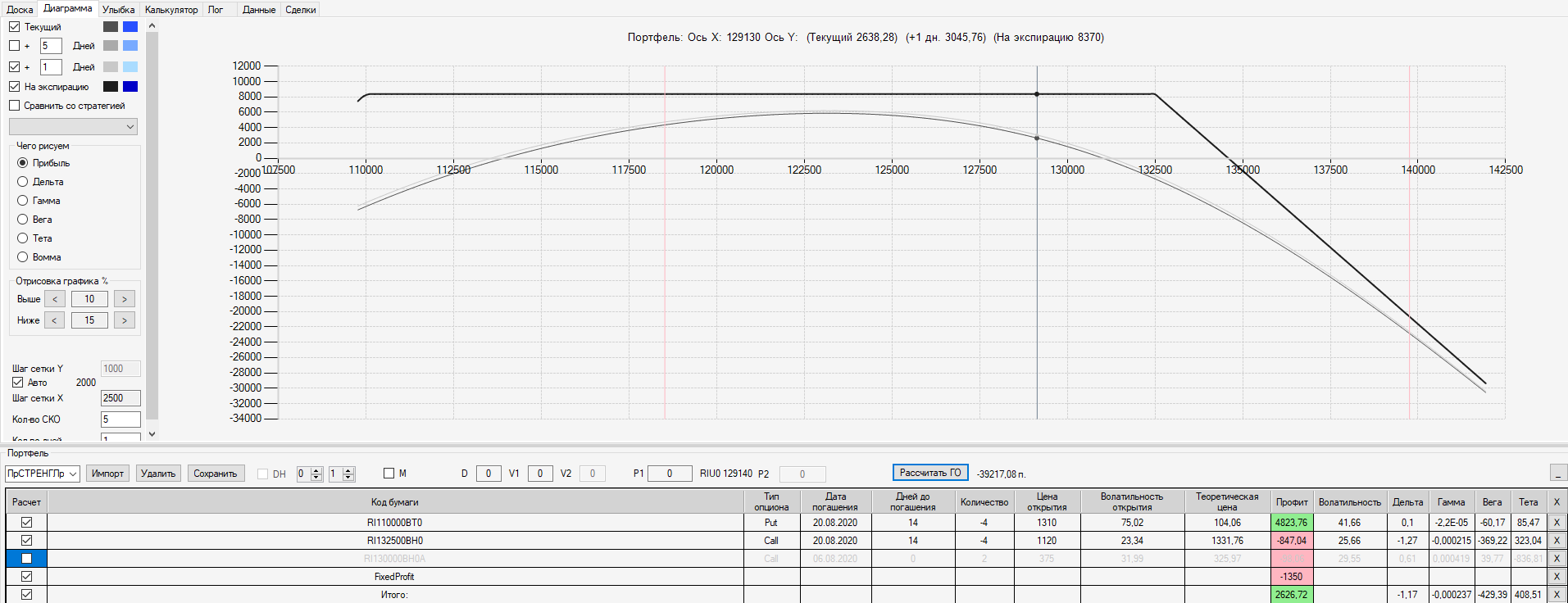1568x603 pixels.
Task: Open the Калькулятор tab
Action: click(x=171, y=10)
